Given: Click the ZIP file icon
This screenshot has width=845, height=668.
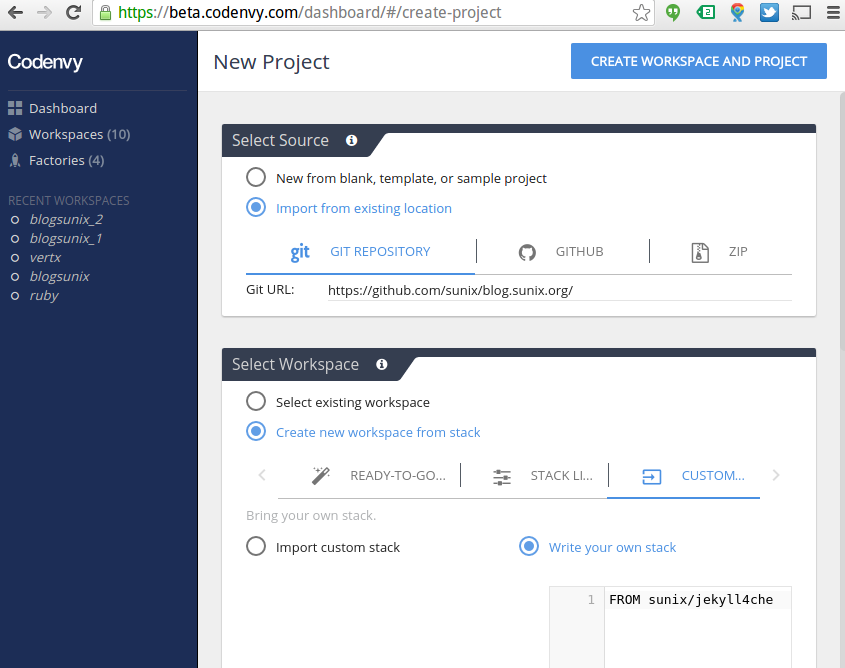Looking at the screenshot, I should (x=699, y=252).
